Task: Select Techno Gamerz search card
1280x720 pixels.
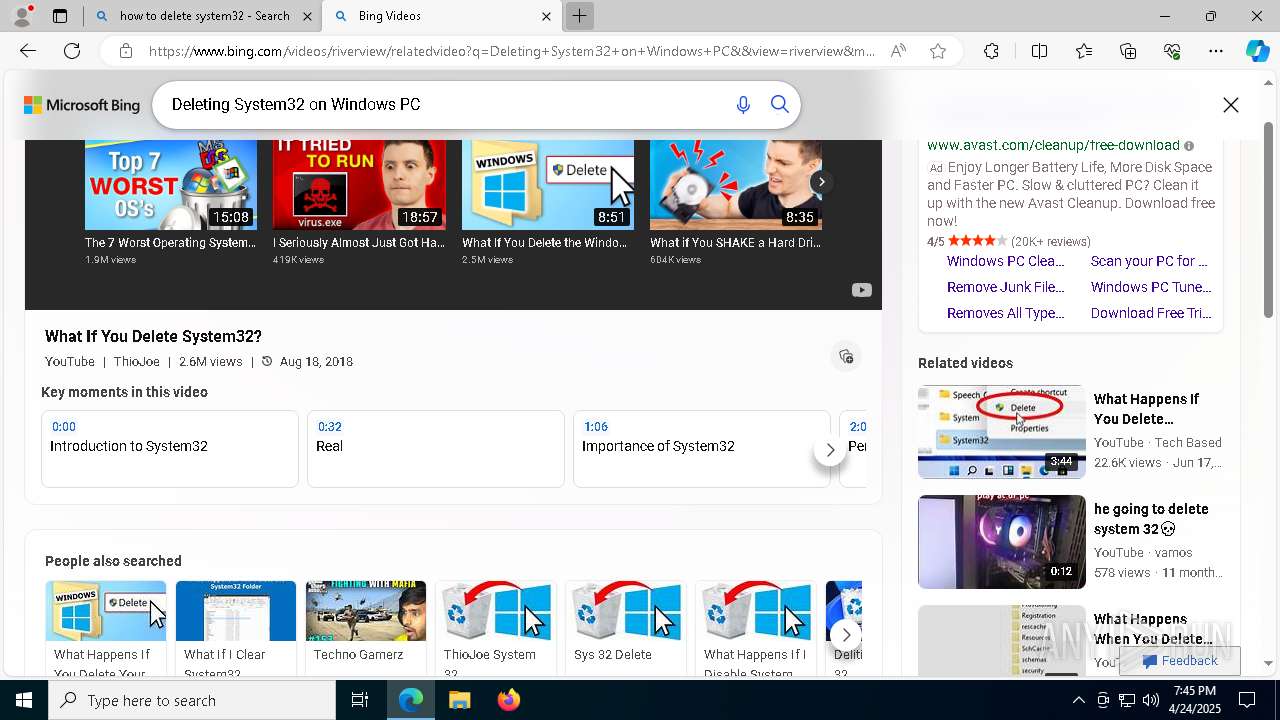Action: tap(366, 628)
